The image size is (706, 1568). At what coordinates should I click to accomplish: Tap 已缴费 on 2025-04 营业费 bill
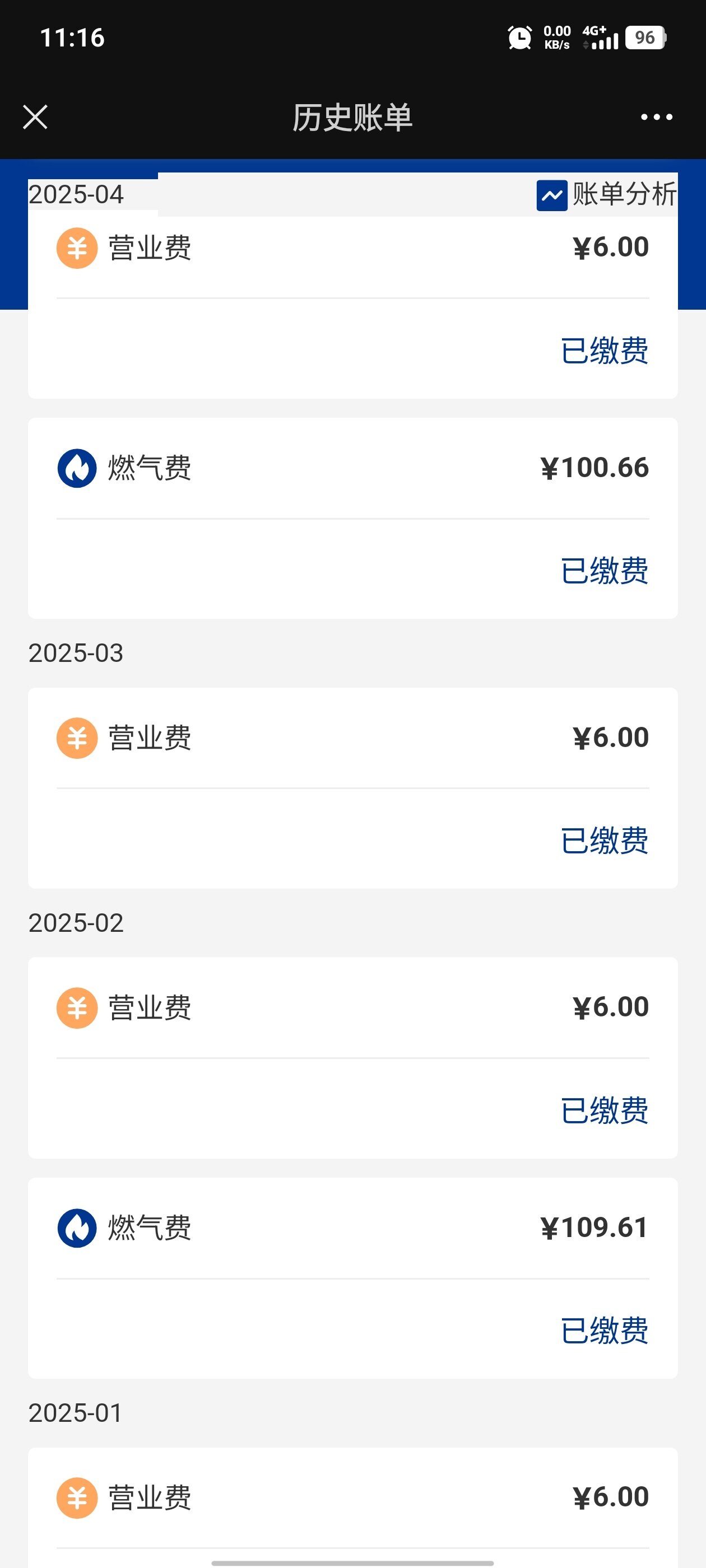604,351
